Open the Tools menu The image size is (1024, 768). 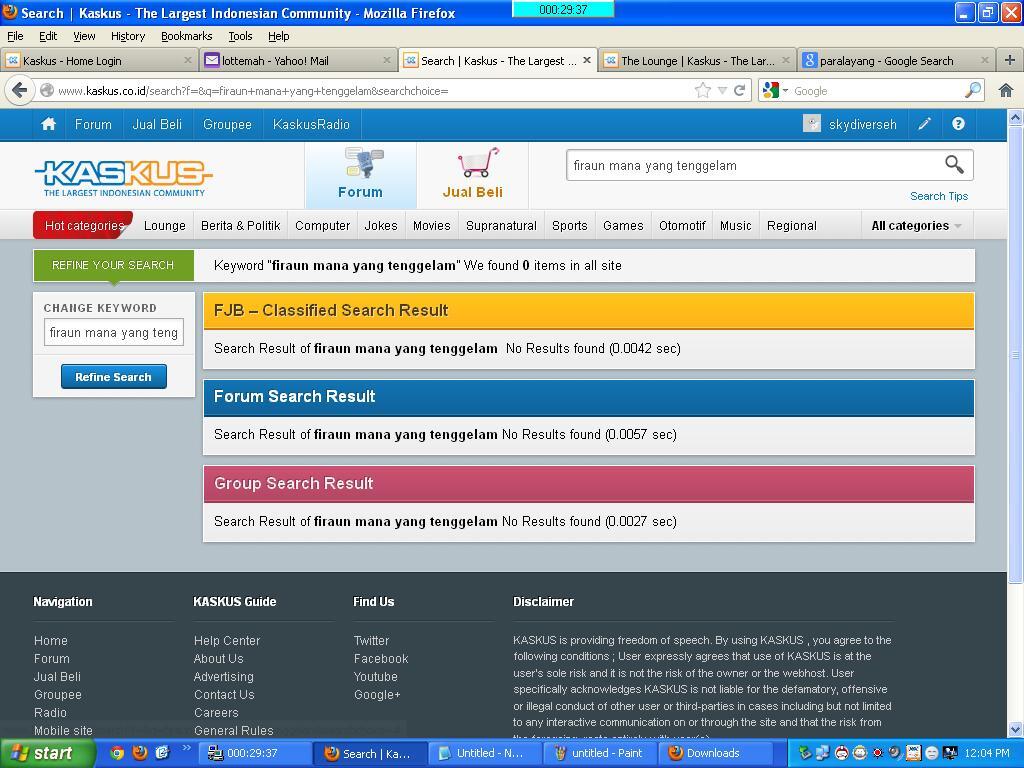click(x=240, y=36)
